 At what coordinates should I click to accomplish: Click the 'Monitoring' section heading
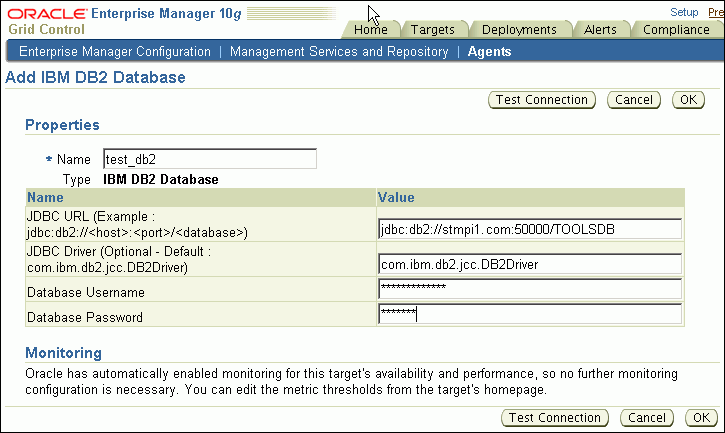(63, 353)
